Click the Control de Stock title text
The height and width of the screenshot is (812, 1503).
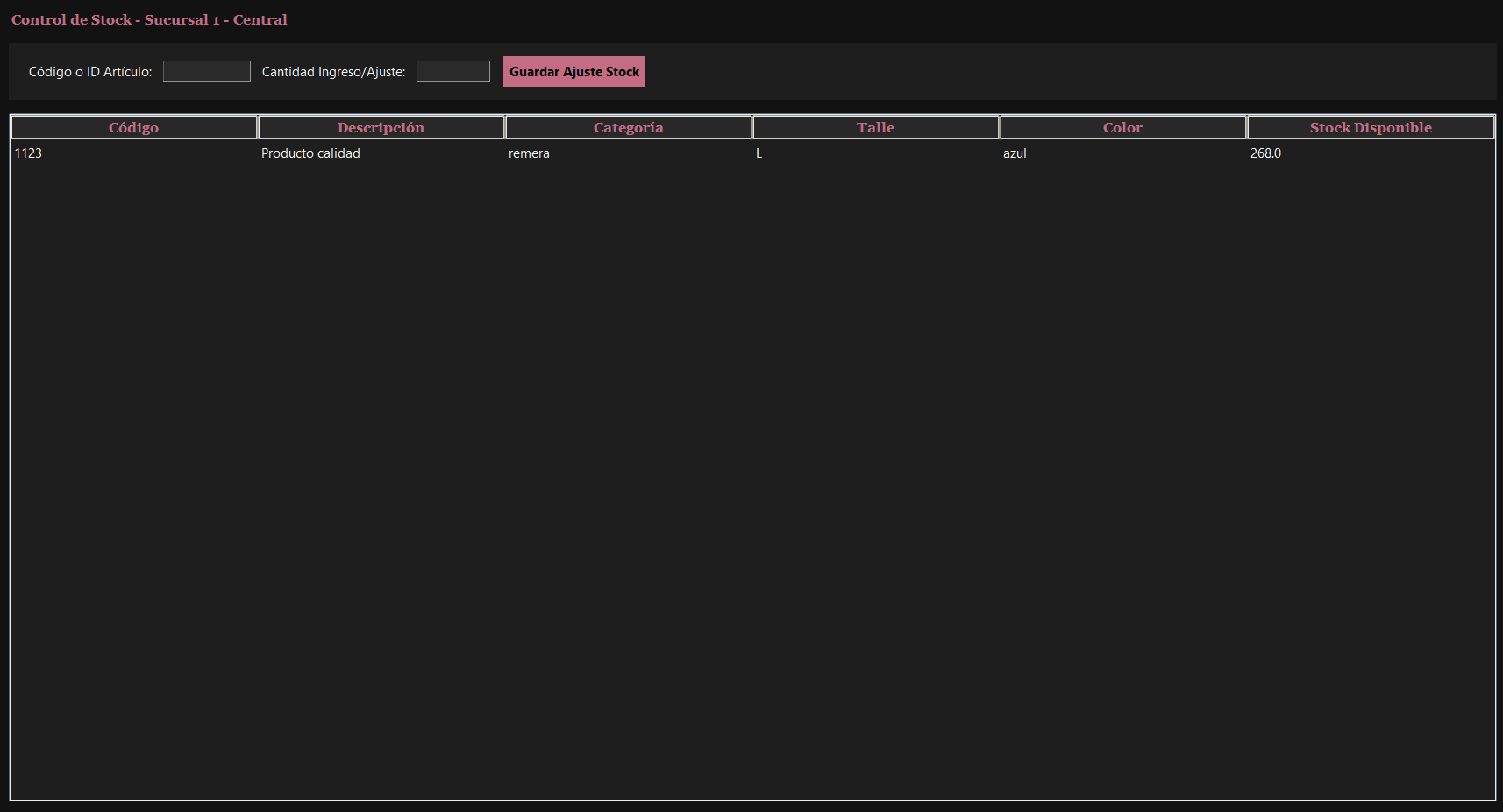point(149,19)
